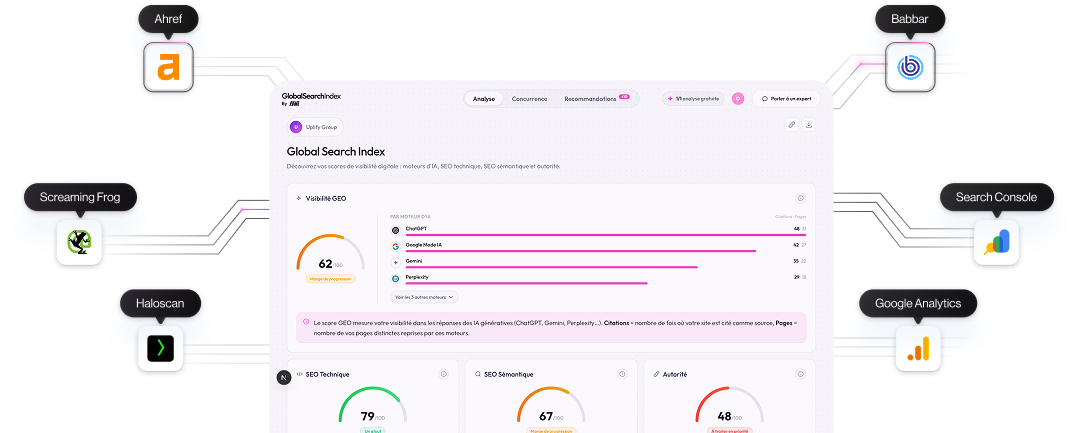Open Visibilité GEO info icon

[801, 198]
